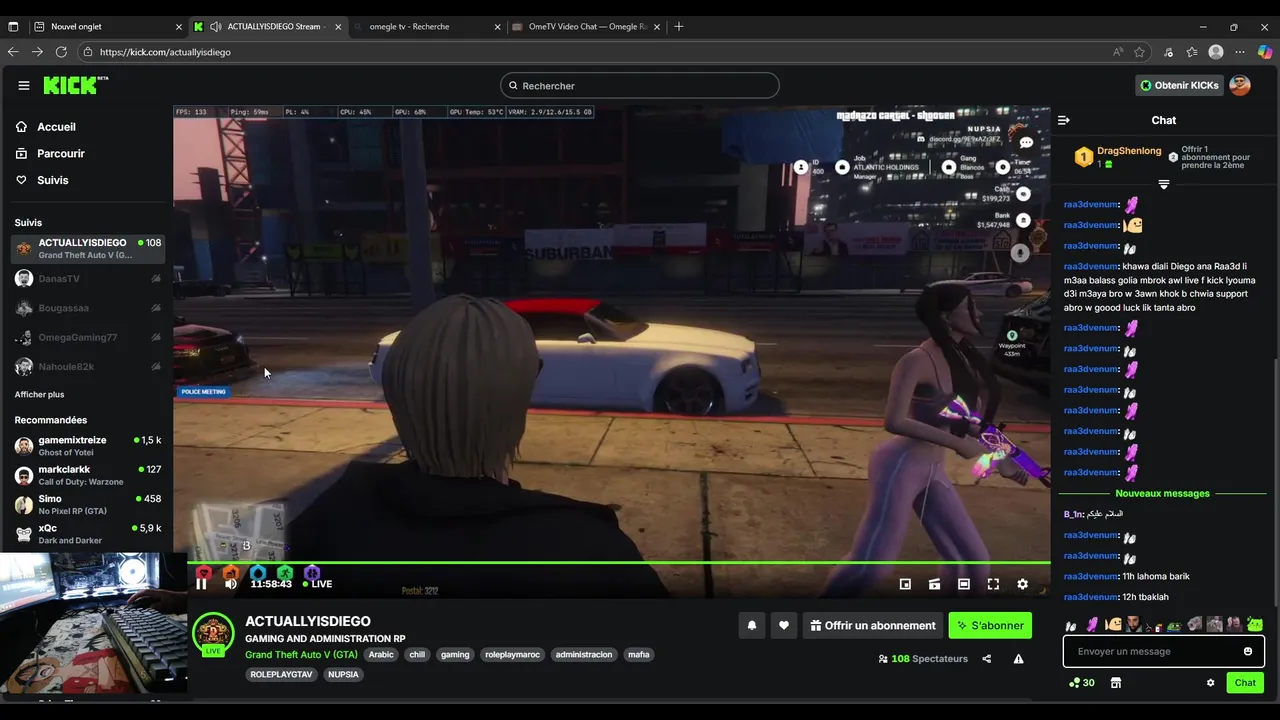Open the browser profile icon

point(1216,52)
